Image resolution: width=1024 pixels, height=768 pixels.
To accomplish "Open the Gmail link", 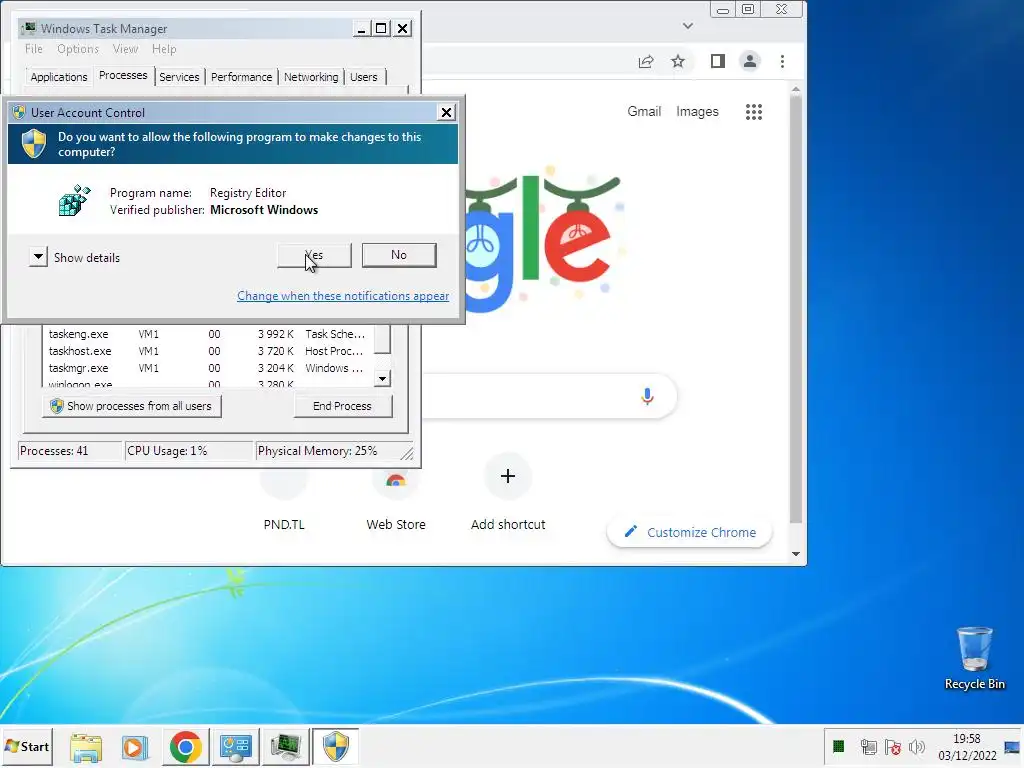I will [644, 112].
